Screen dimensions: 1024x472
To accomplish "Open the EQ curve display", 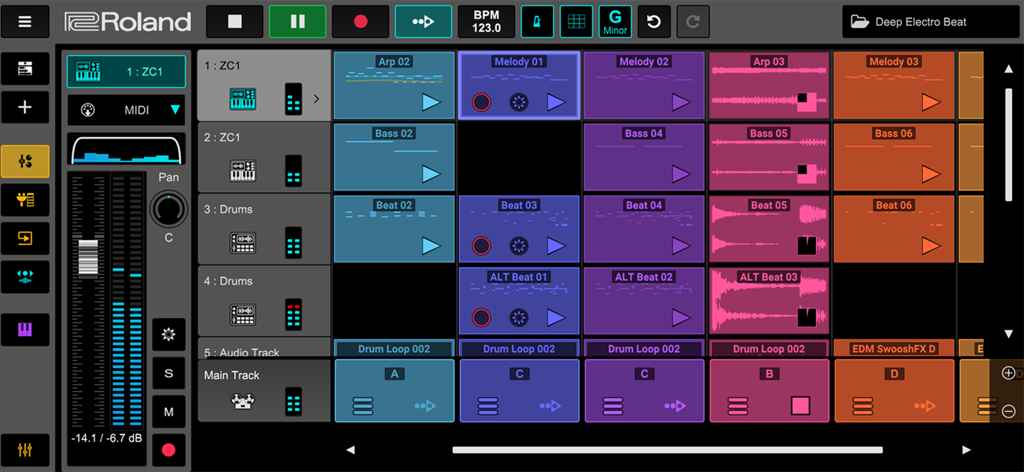I will (x=126, y=149).
